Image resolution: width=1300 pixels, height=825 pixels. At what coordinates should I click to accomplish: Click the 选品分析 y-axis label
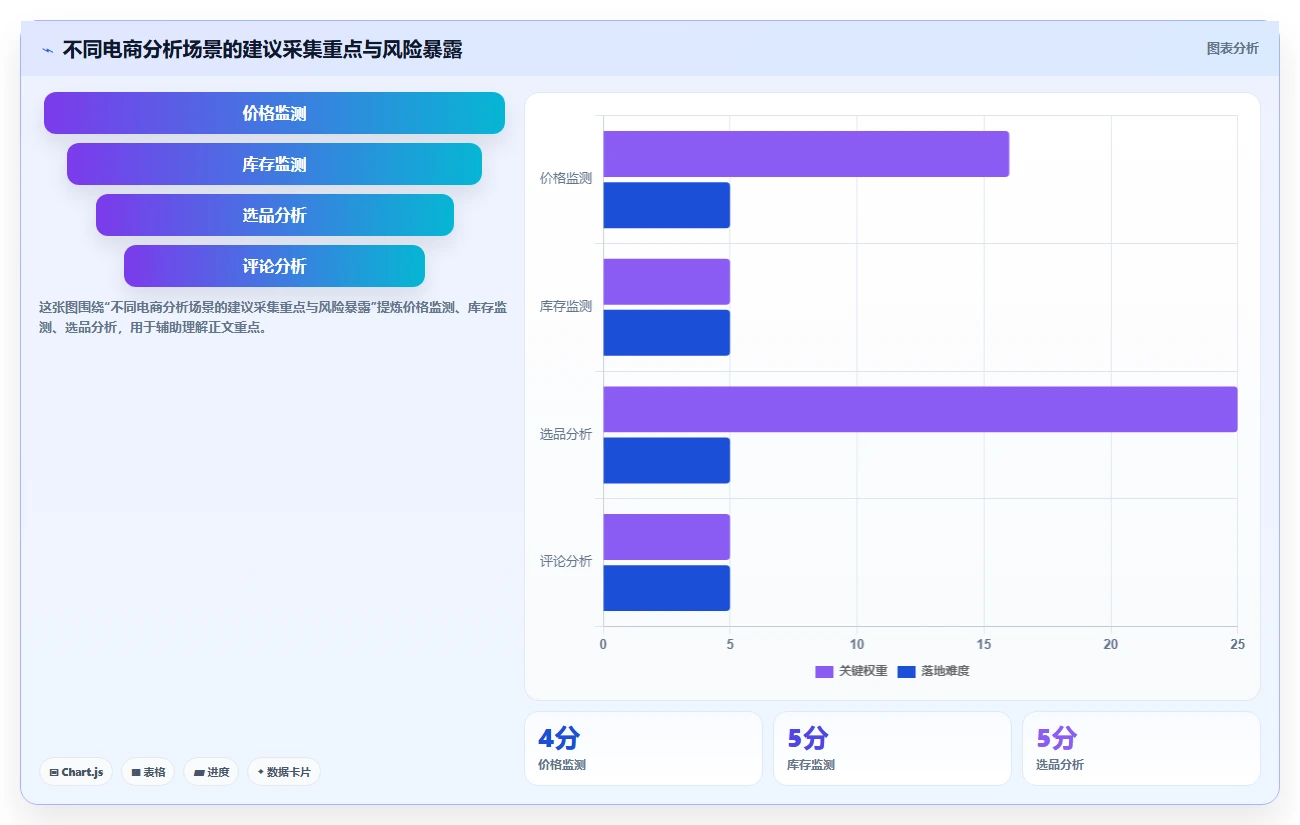tap(565, 435)
